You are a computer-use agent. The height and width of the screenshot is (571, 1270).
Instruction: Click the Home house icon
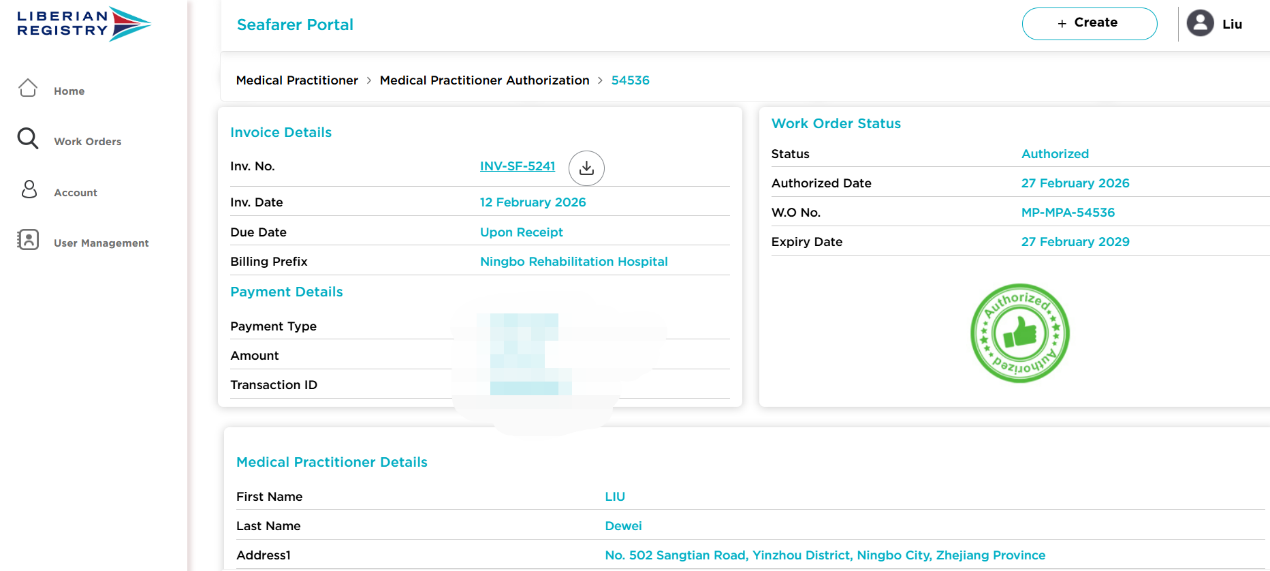coord(28,88)
